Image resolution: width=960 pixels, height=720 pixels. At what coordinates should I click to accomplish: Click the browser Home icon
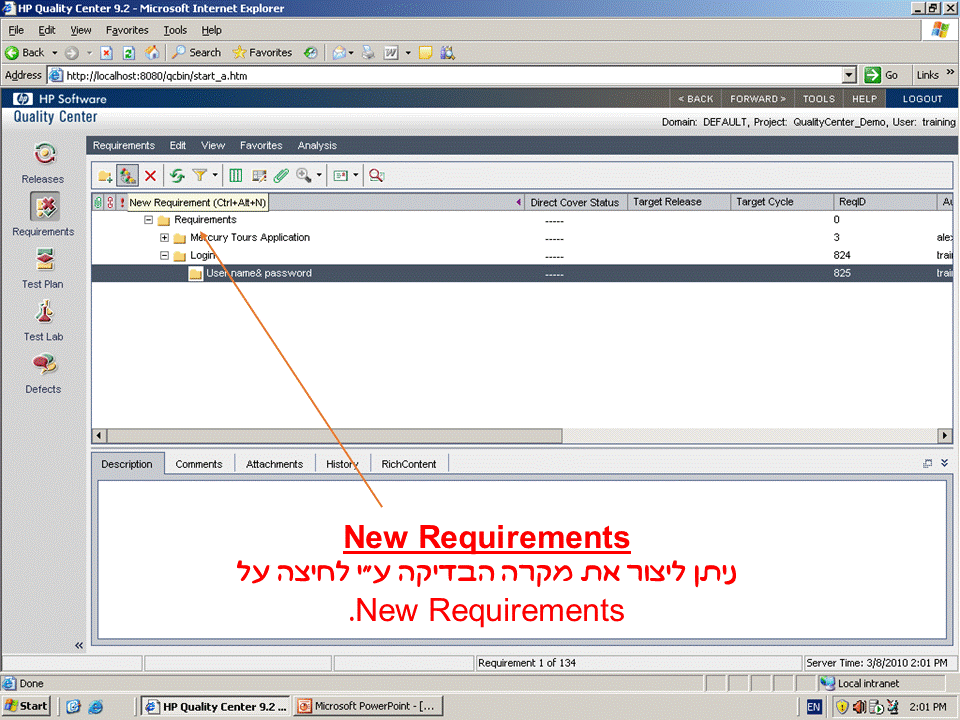(152, 53)
